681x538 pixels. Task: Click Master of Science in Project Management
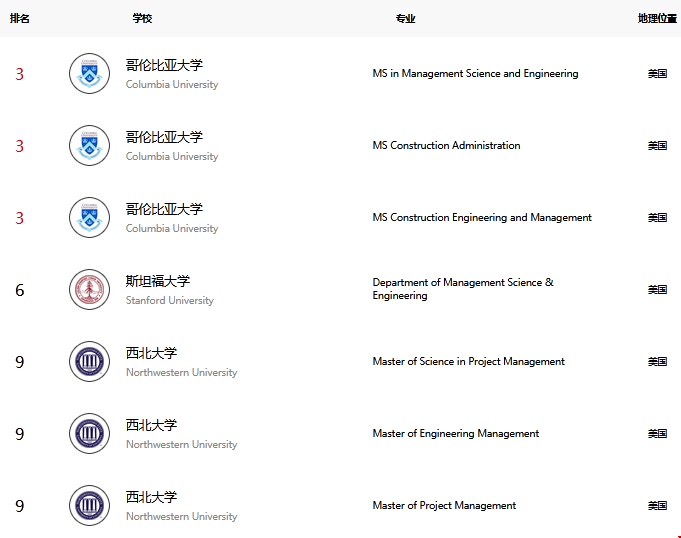(x=468, y=361)
